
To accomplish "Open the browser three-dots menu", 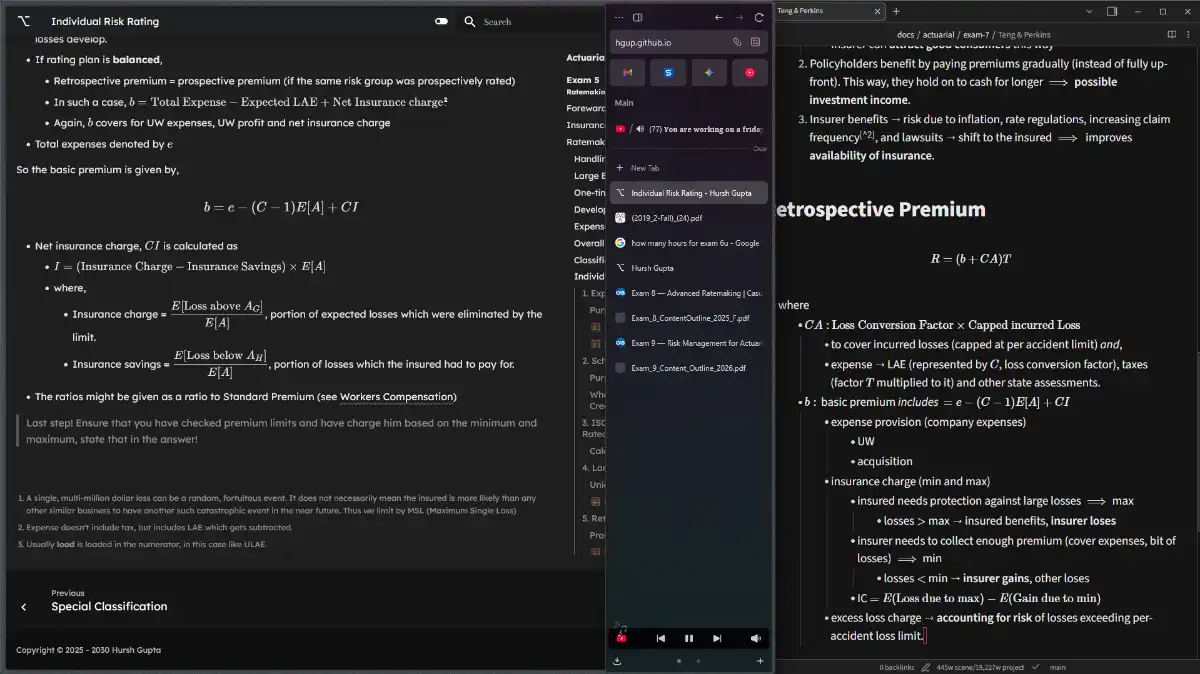I will tap(618, 17).
